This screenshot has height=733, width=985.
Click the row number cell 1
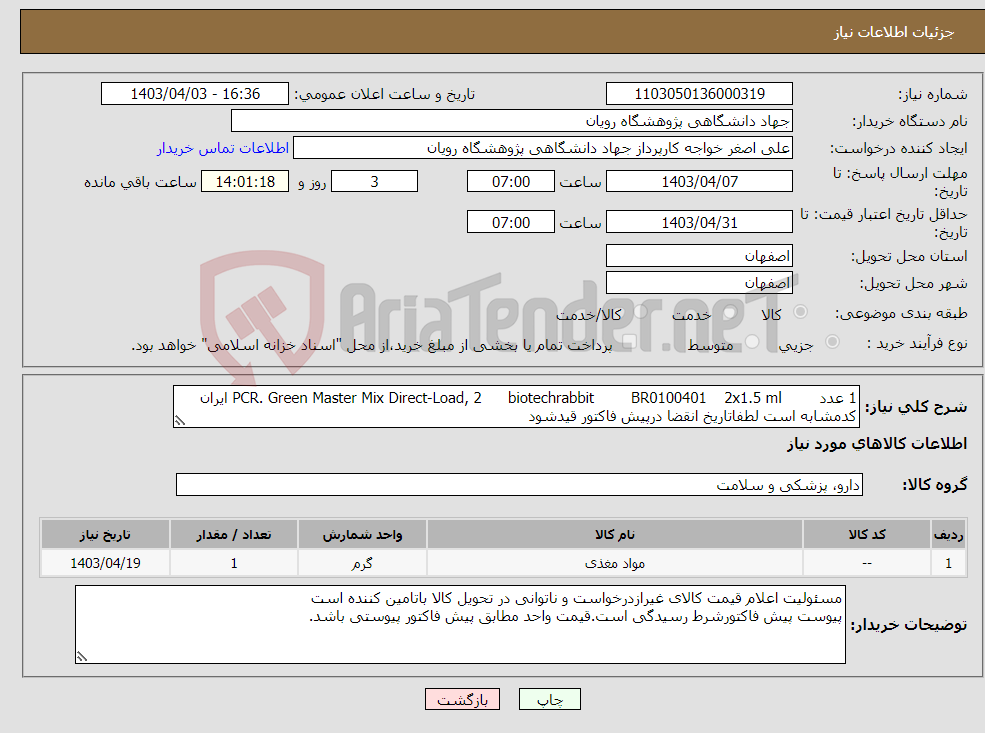948,563
